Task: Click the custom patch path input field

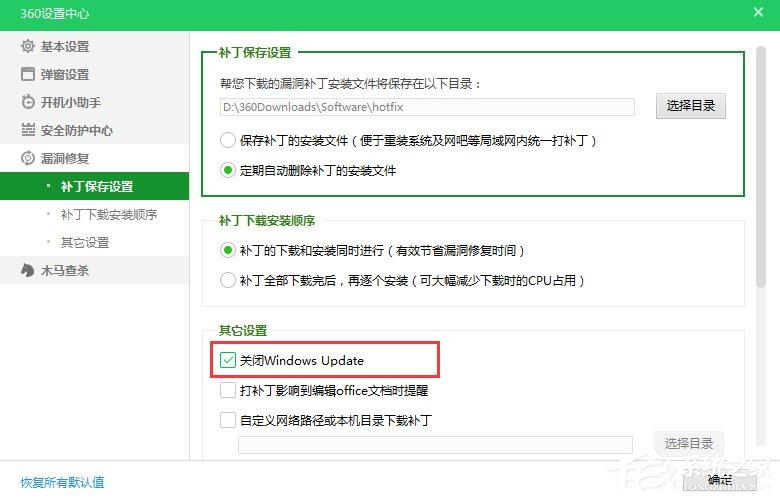Action: [435, 445]
